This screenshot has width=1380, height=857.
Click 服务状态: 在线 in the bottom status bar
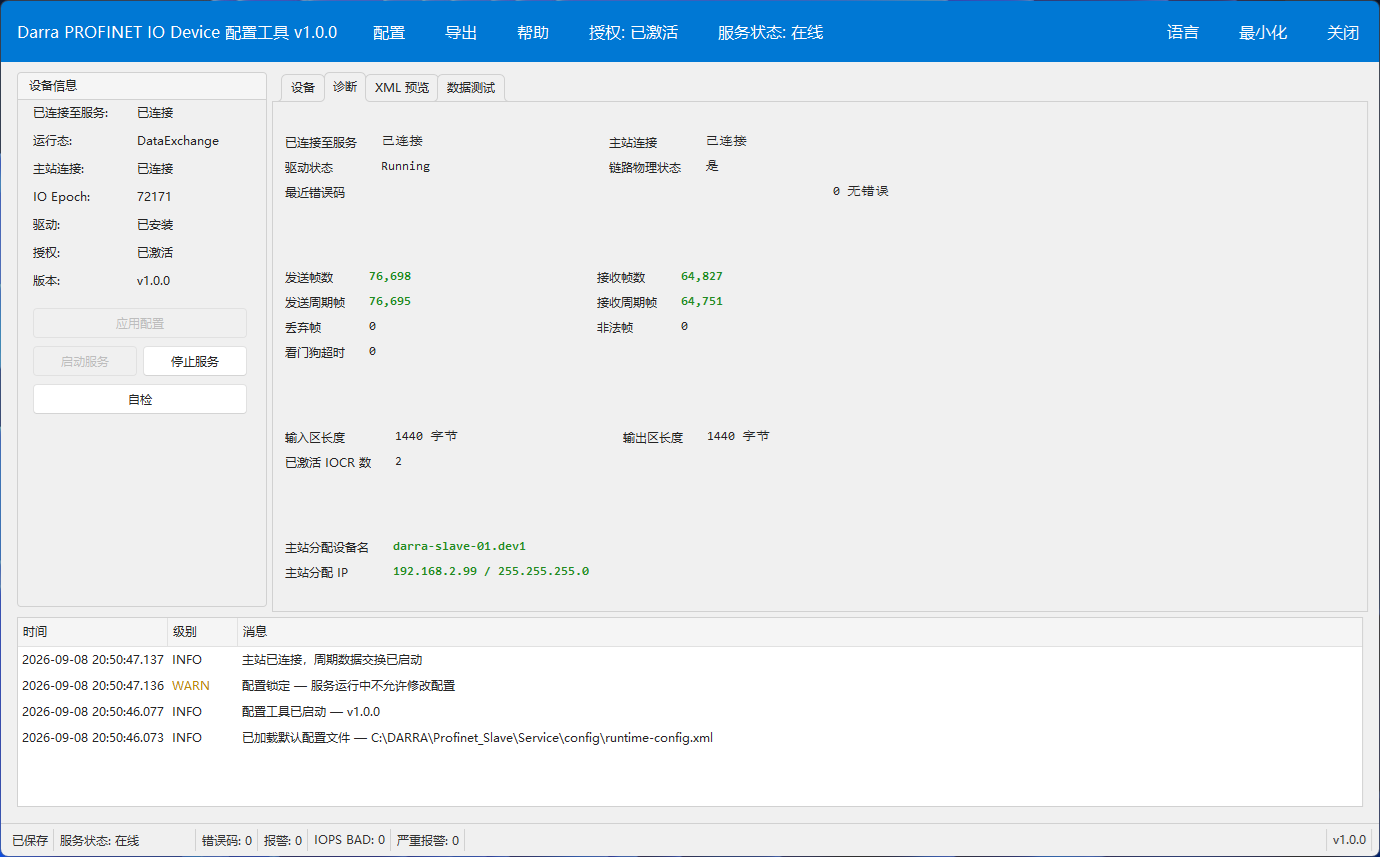(x=100, y=841)
